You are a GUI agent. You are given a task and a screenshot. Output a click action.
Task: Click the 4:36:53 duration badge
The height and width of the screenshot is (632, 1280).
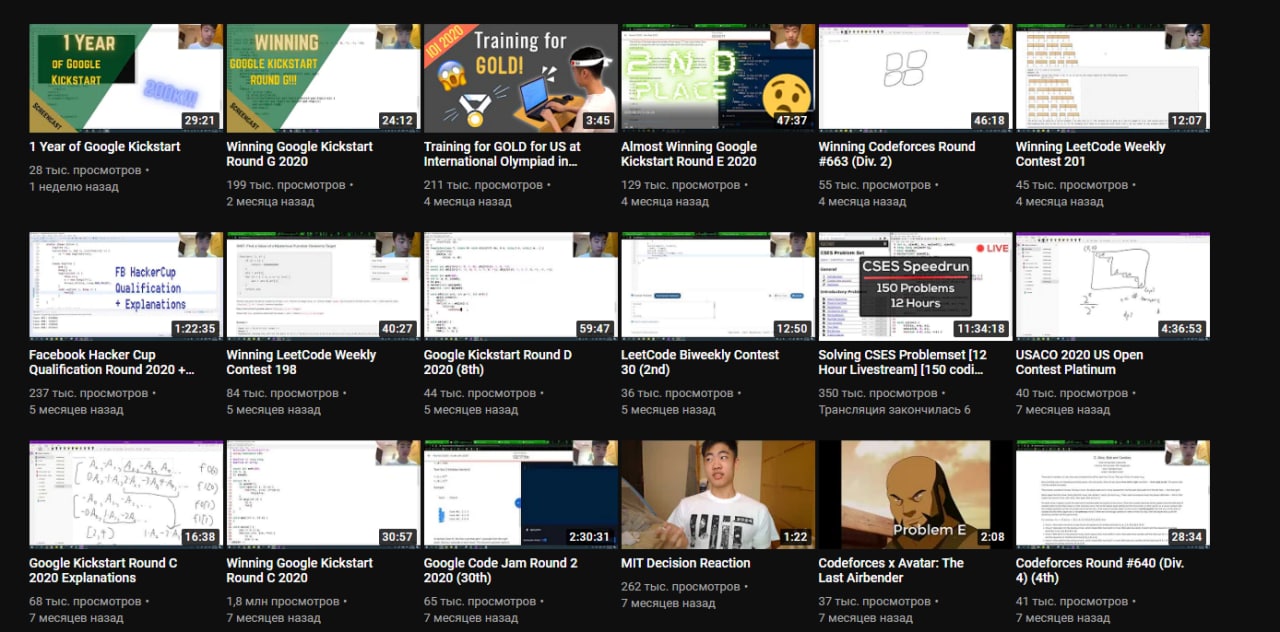(x=1182, y=328)
